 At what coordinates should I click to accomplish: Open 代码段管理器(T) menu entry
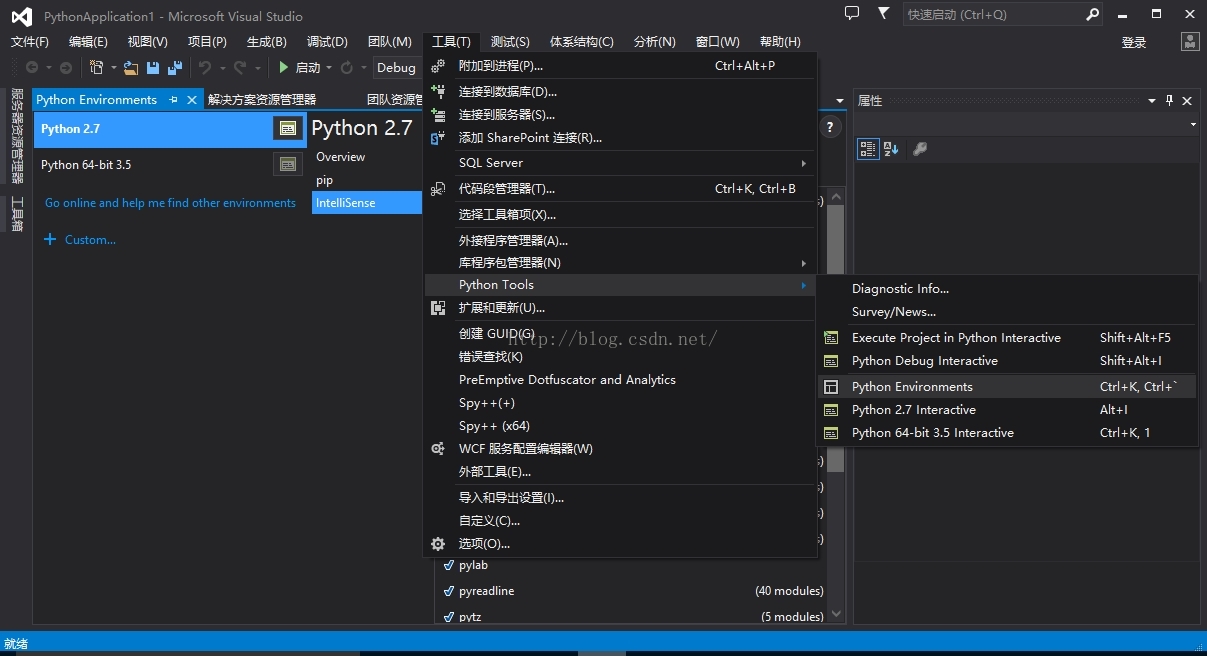coord(620,189)
